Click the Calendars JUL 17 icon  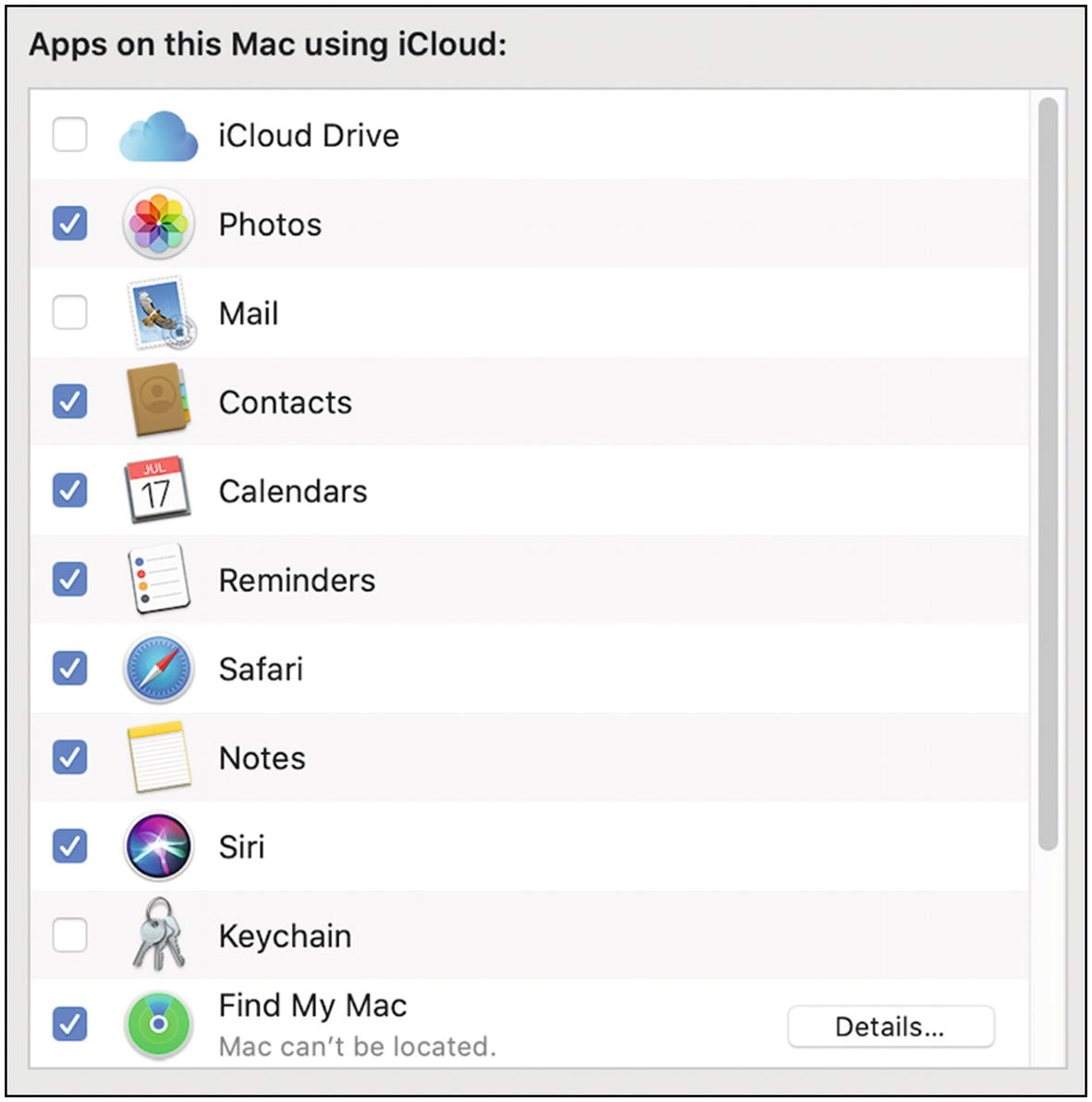(156, 490)
